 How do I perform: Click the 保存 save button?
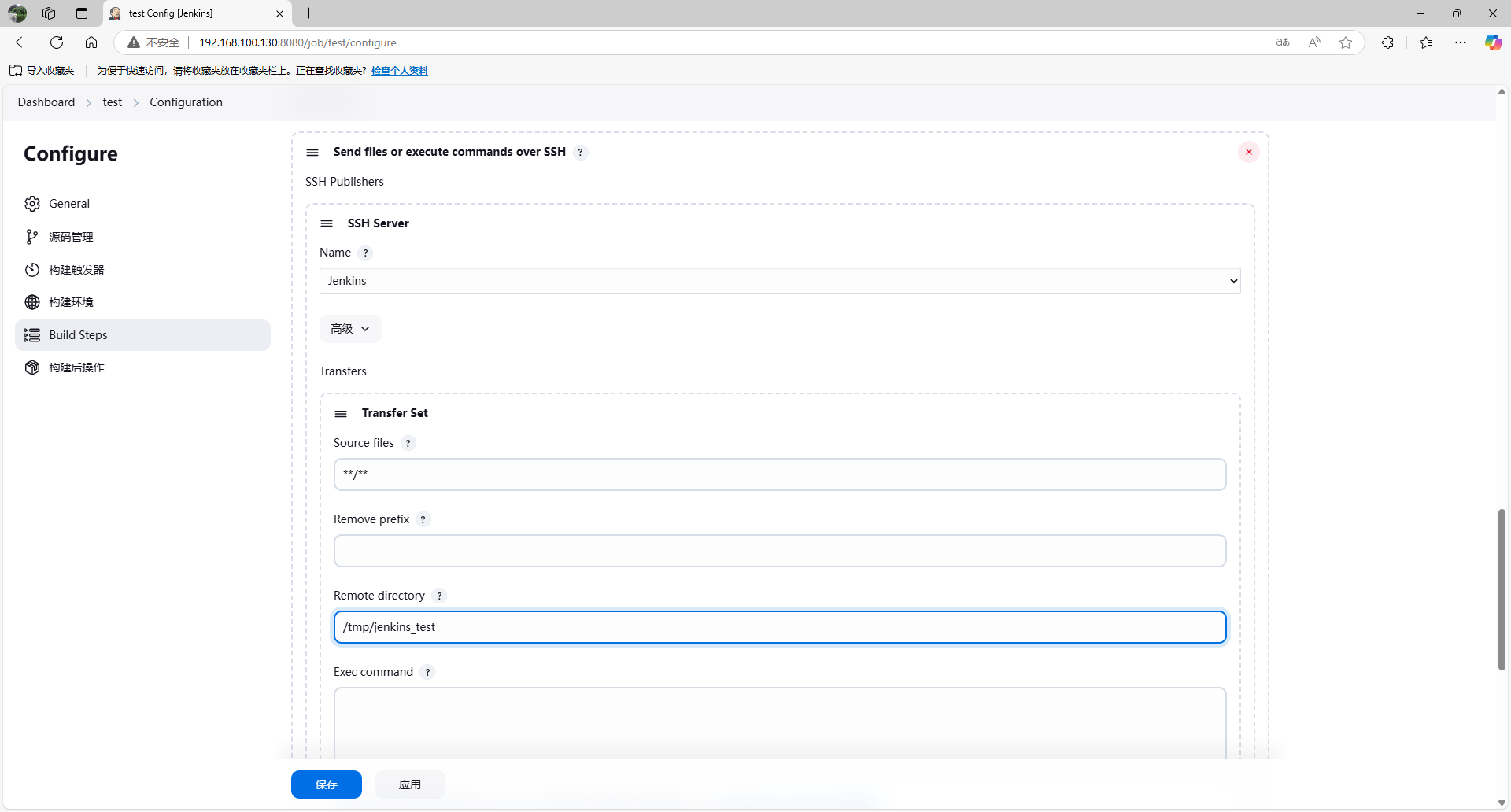[326, 784]
